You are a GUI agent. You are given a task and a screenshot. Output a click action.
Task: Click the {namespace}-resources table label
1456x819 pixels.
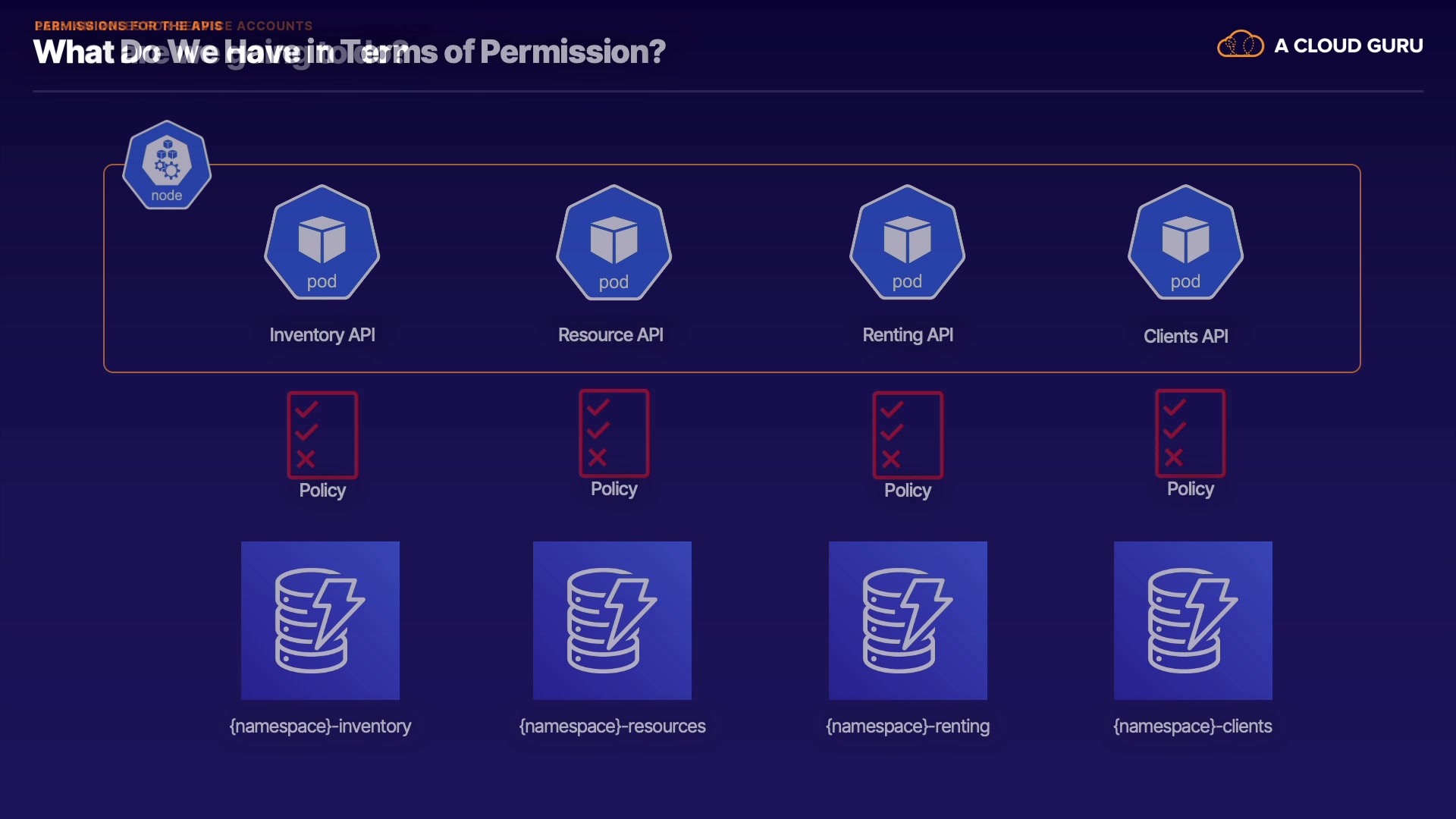click(612, 726)
